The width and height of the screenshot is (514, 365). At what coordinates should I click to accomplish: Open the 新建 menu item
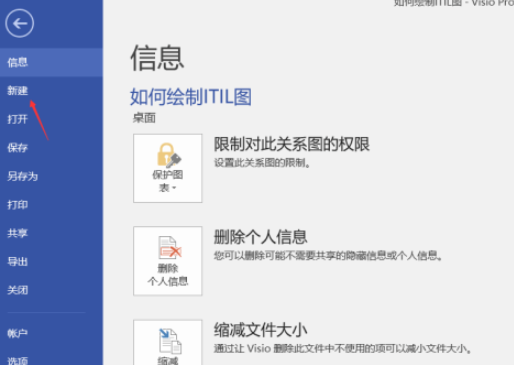(51, 91)
